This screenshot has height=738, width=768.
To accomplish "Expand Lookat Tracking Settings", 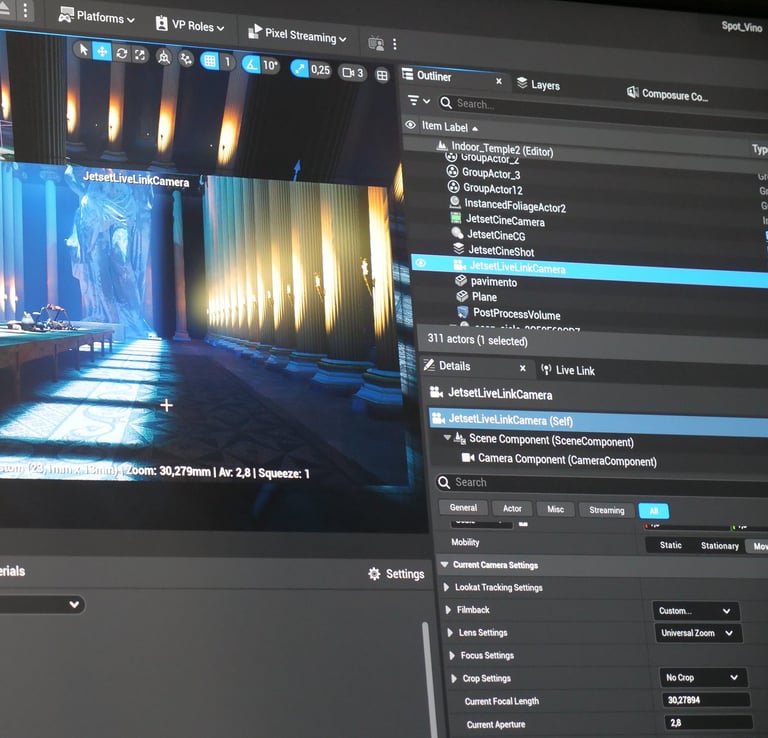I will (x=446, y=587).
